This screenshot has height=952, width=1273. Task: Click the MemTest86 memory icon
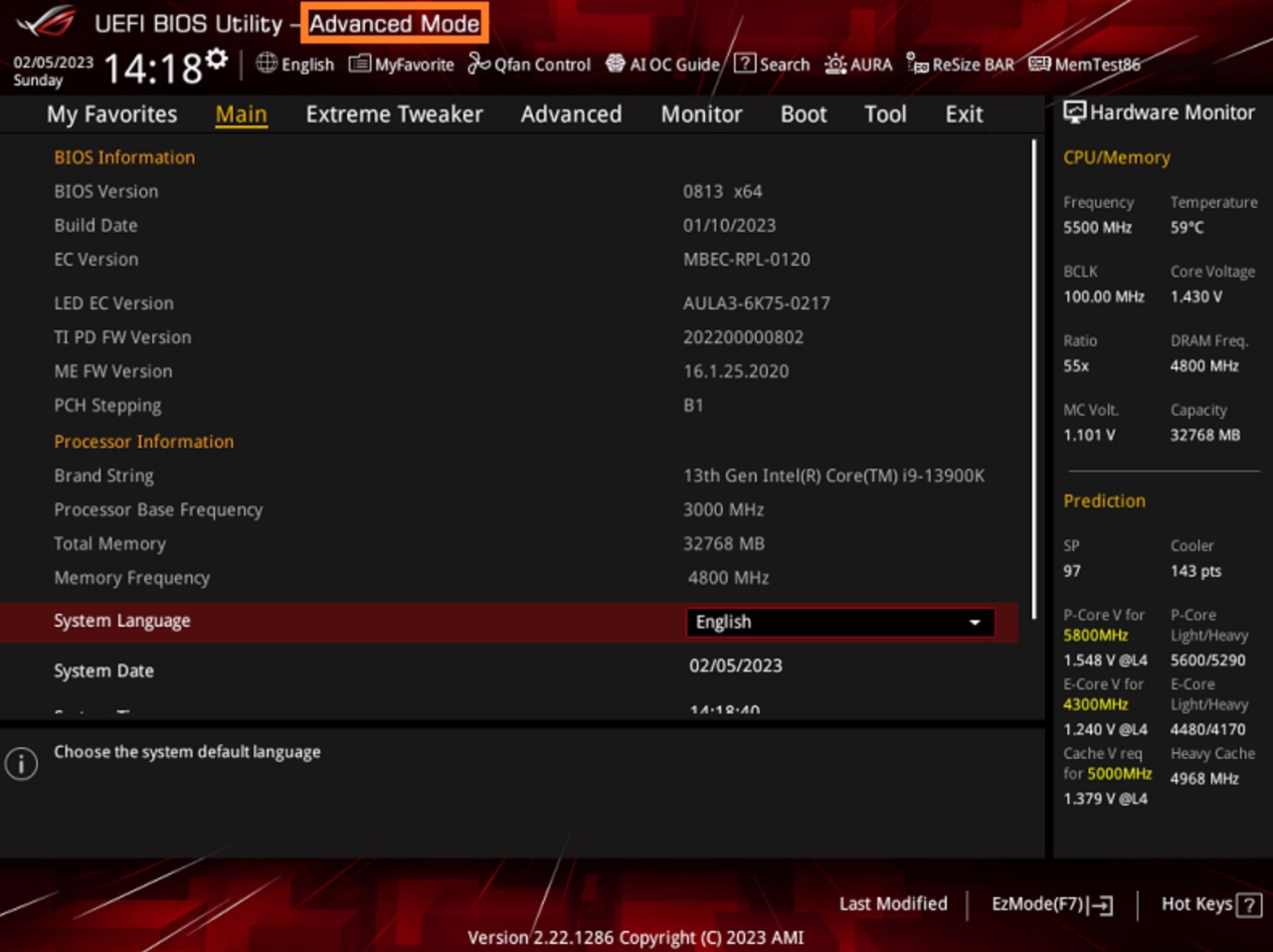(x=1039, y=64)
